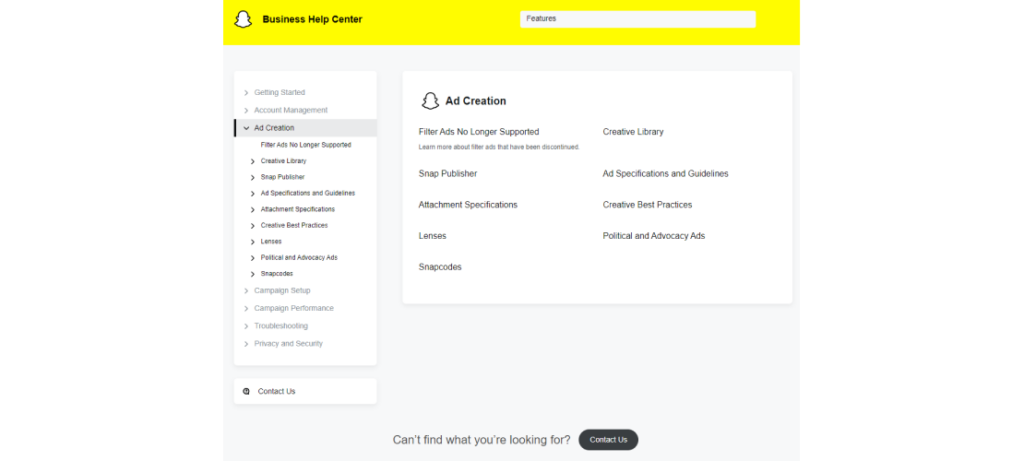
Task: Open Political and Advocacy Ads main link
Action: click(x=654, y=236)
